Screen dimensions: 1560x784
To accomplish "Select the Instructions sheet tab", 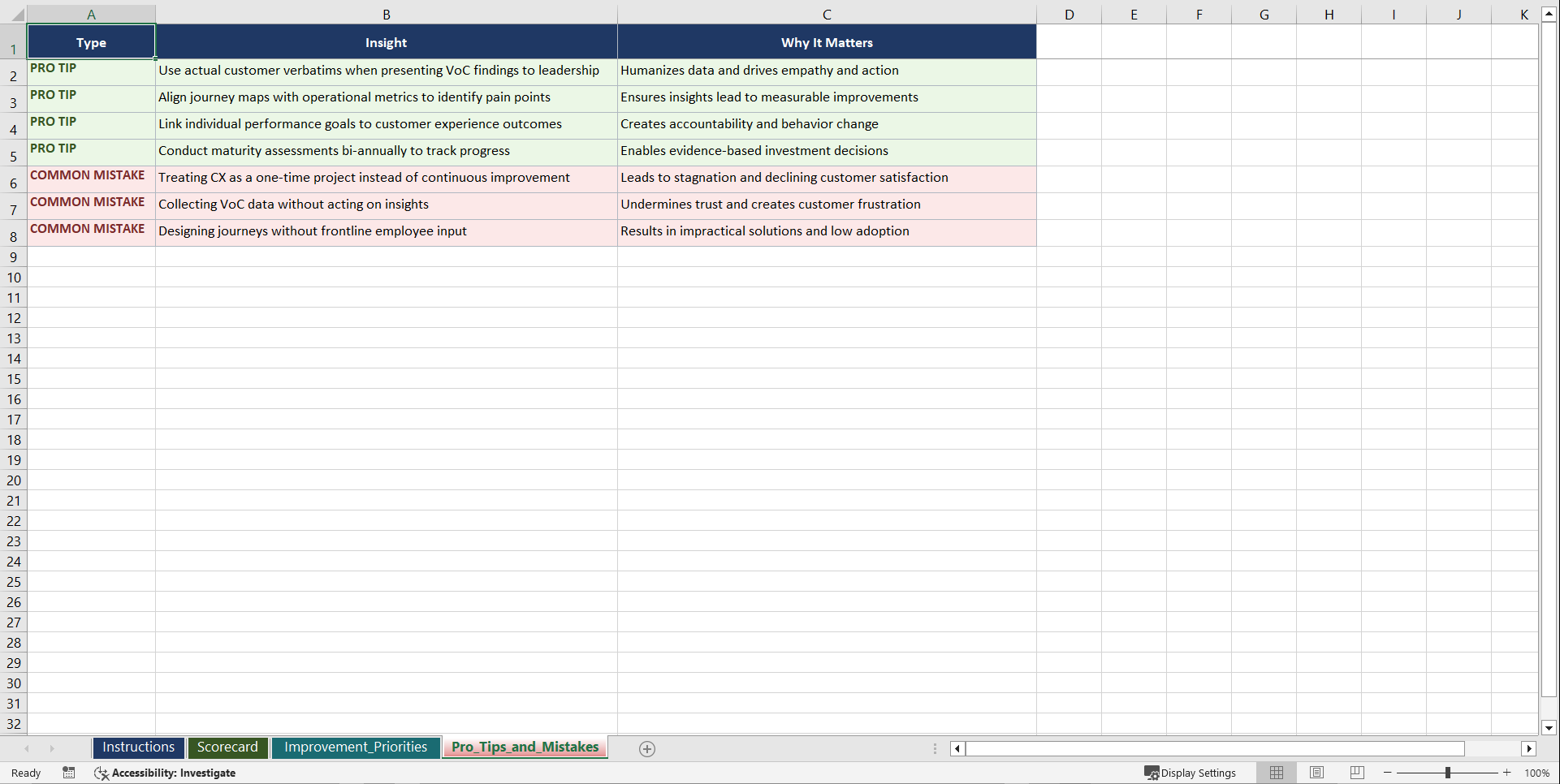I will tap(138, 747).
